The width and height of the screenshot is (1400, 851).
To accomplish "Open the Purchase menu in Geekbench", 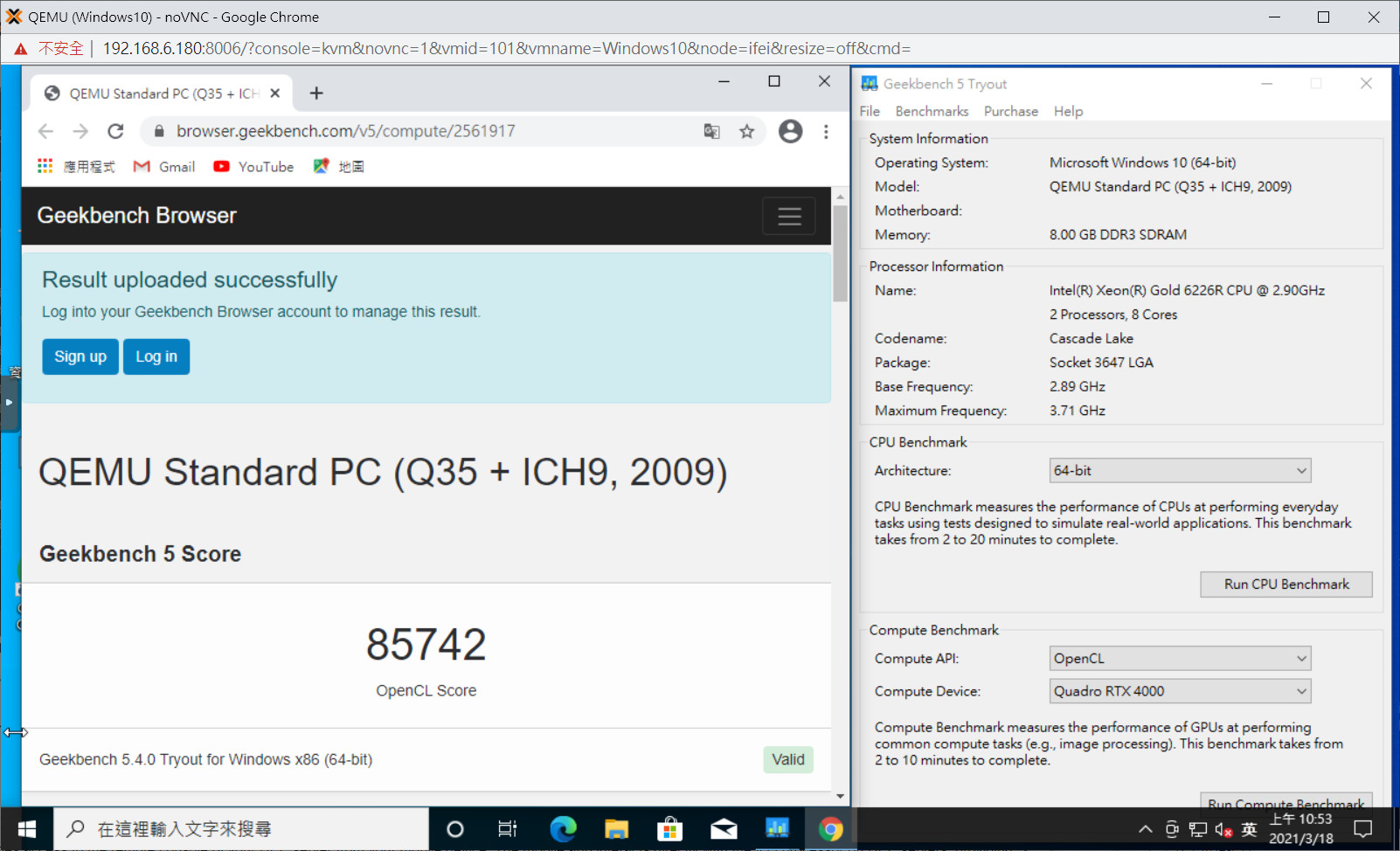I will coord(1010,111).
